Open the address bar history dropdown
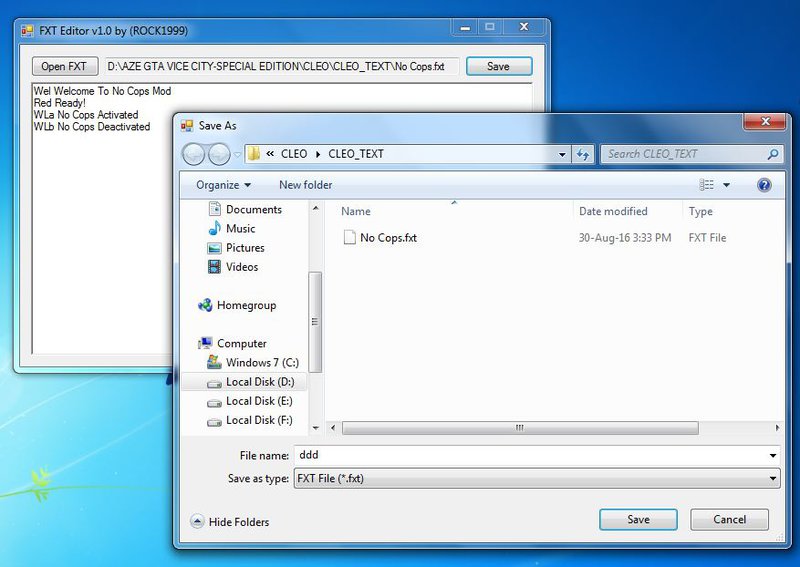The image size is (800, 567). [x=562, y=154]
